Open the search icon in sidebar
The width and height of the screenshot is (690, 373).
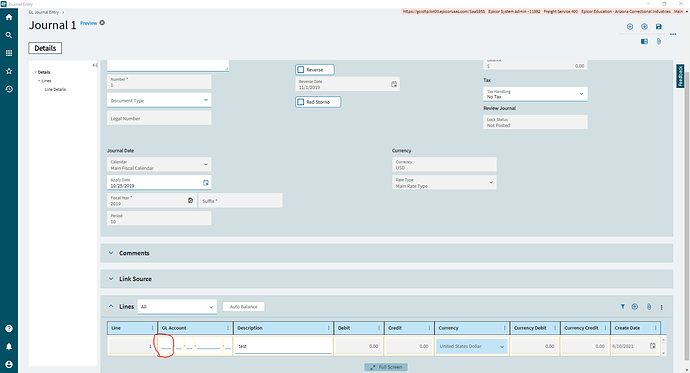[x=9, y=35]
